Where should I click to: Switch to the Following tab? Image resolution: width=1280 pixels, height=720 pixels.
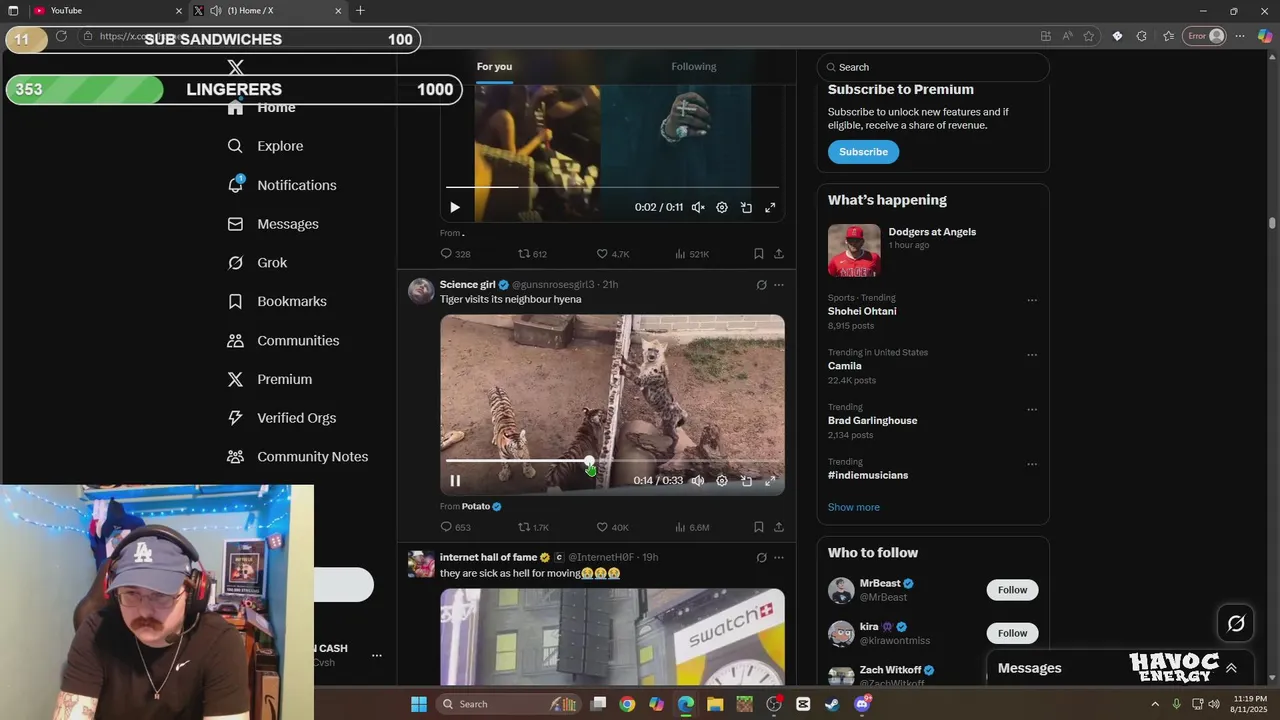click(x=694, y=67)
